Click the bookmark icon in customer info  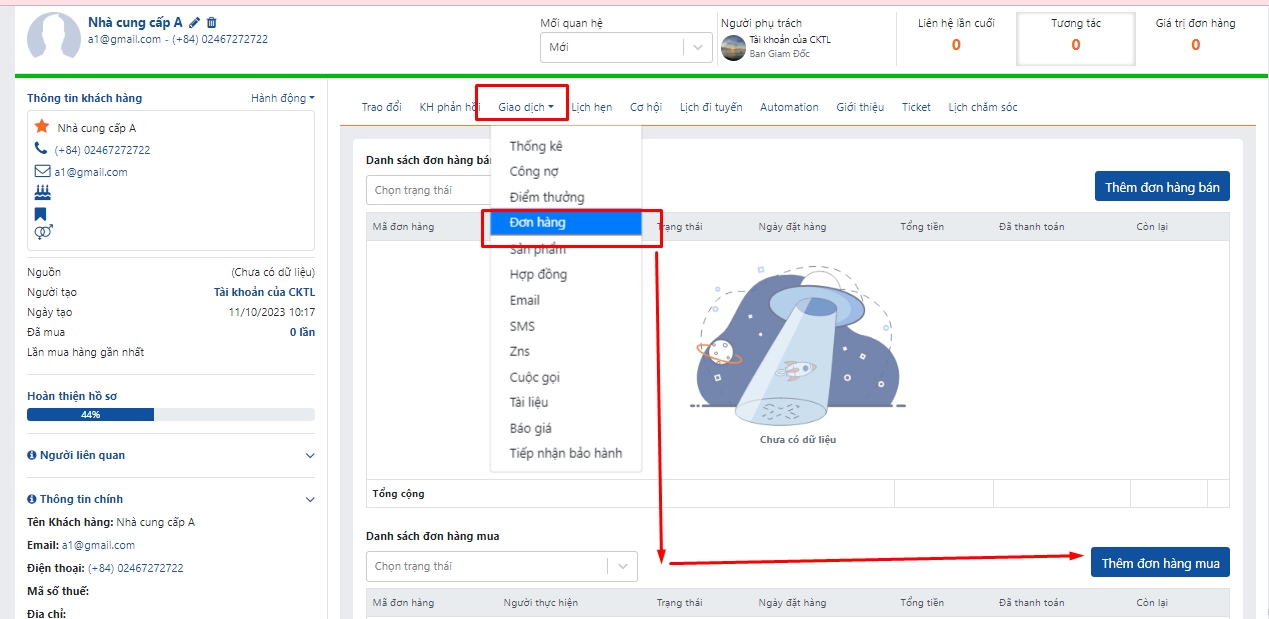(x=41, y=213)
